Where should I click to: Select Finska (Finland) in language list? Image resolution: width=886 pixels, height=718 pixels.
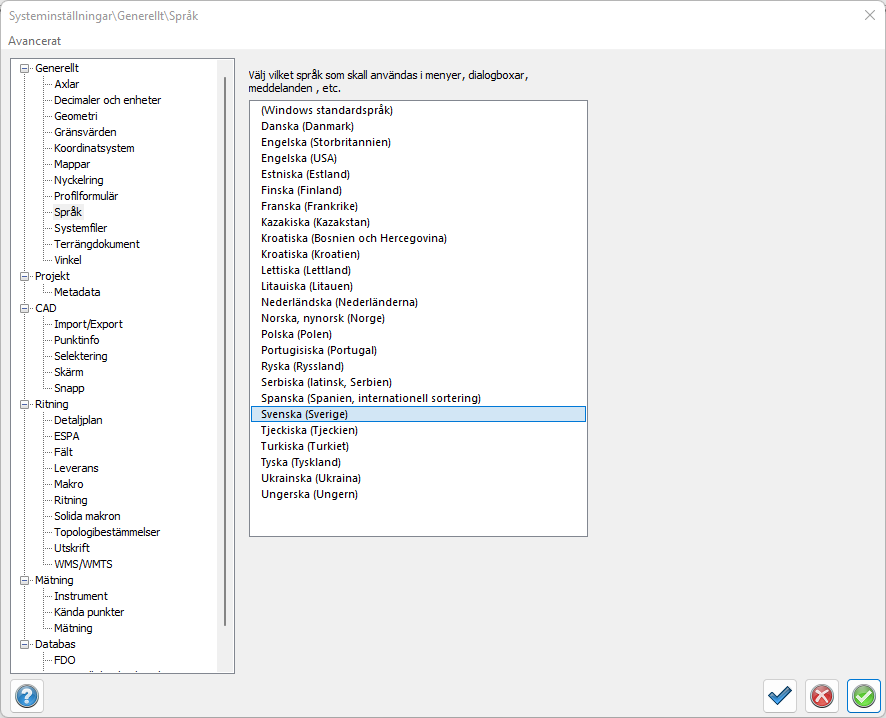pos(301,190)
